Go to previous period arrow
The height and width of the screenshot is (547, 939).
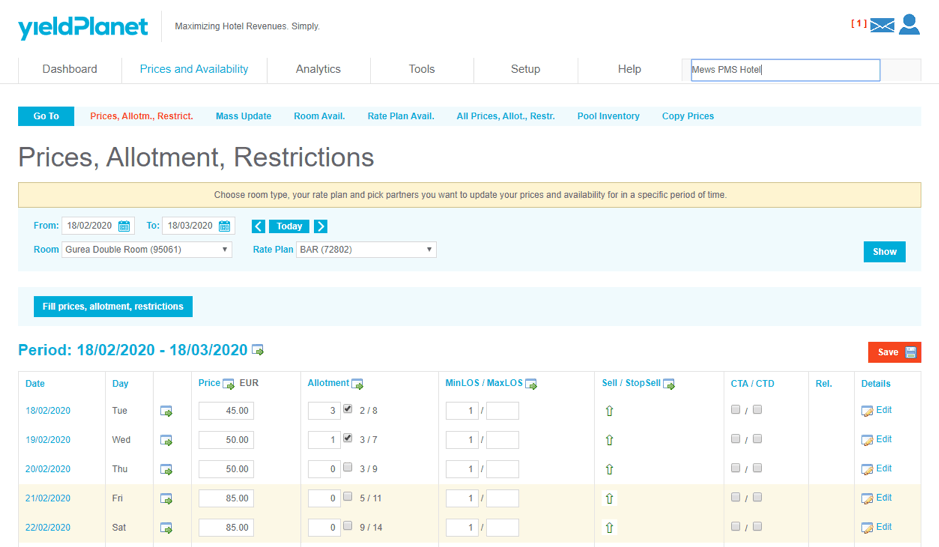258,226
